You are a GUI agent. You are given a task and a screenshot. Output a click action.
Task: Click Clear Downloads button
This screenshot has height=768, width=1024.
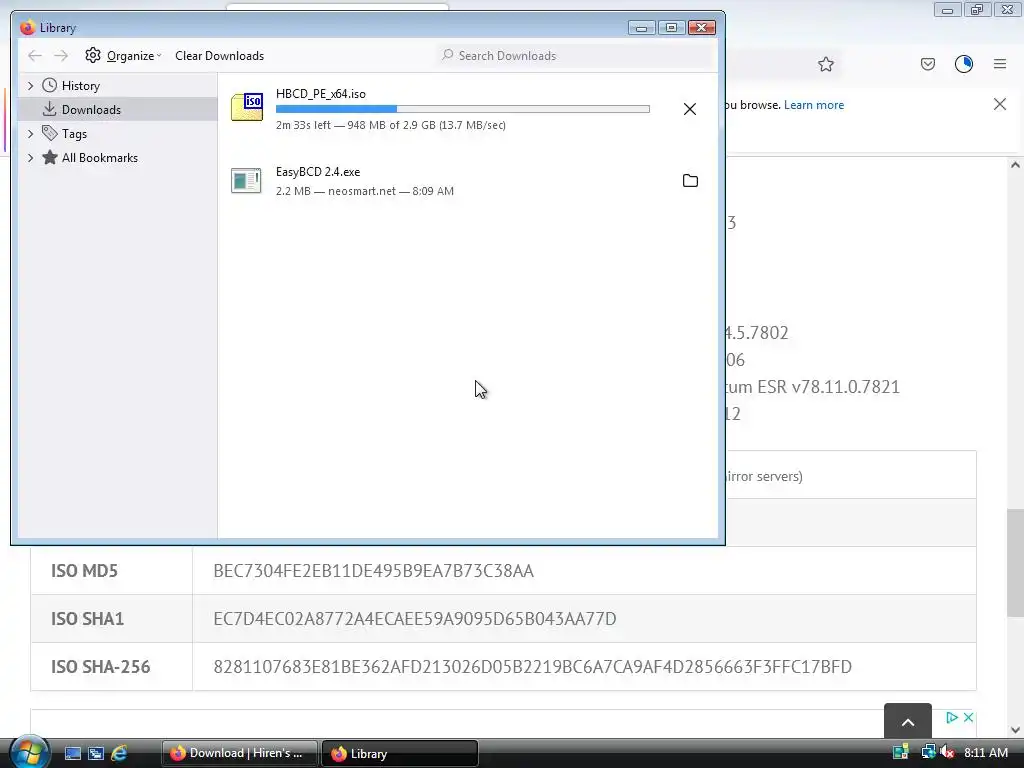pyautogui.click(x=219, y=56)
